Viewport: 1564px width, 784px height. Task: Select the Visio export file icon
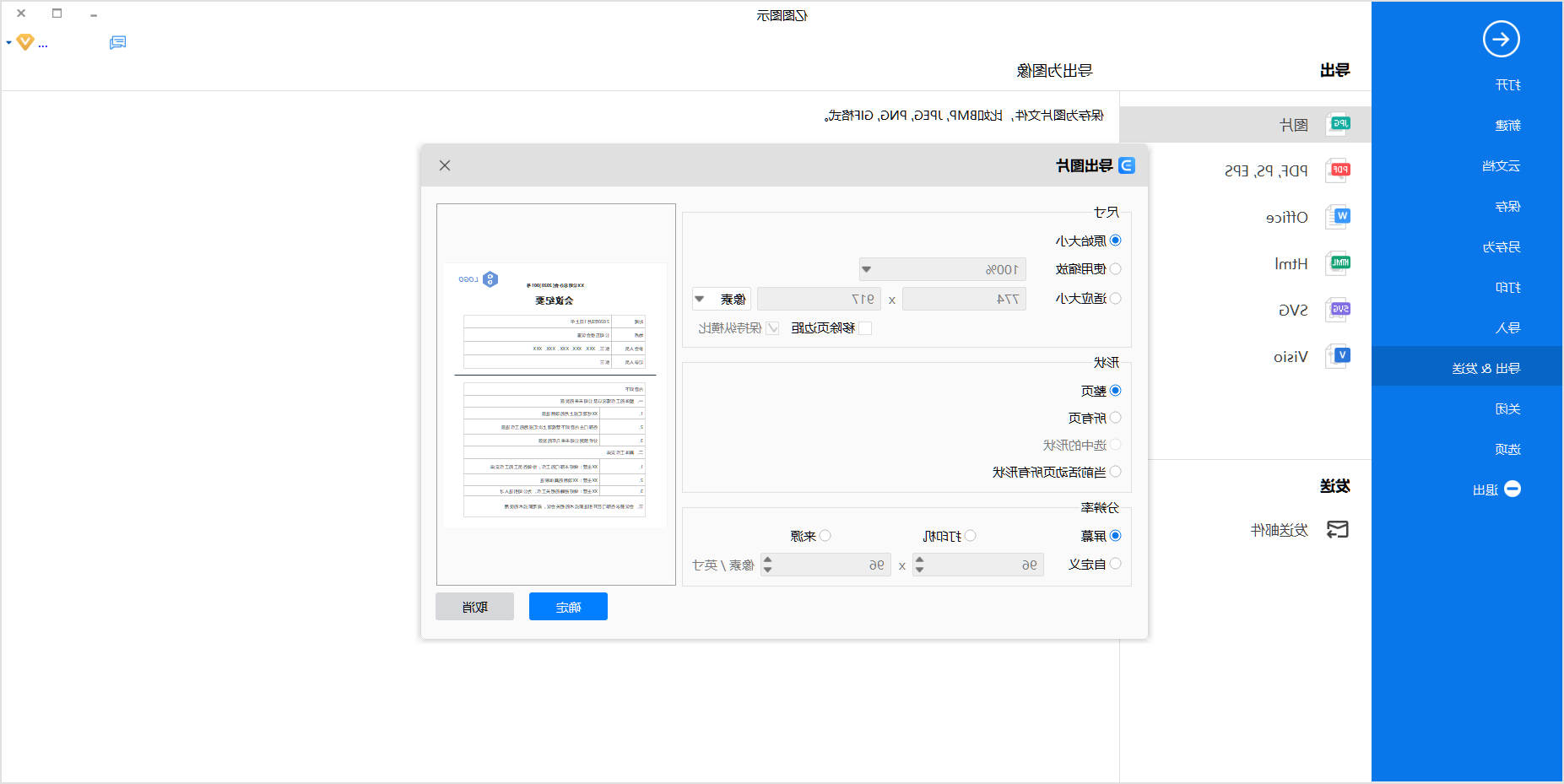1339,356
